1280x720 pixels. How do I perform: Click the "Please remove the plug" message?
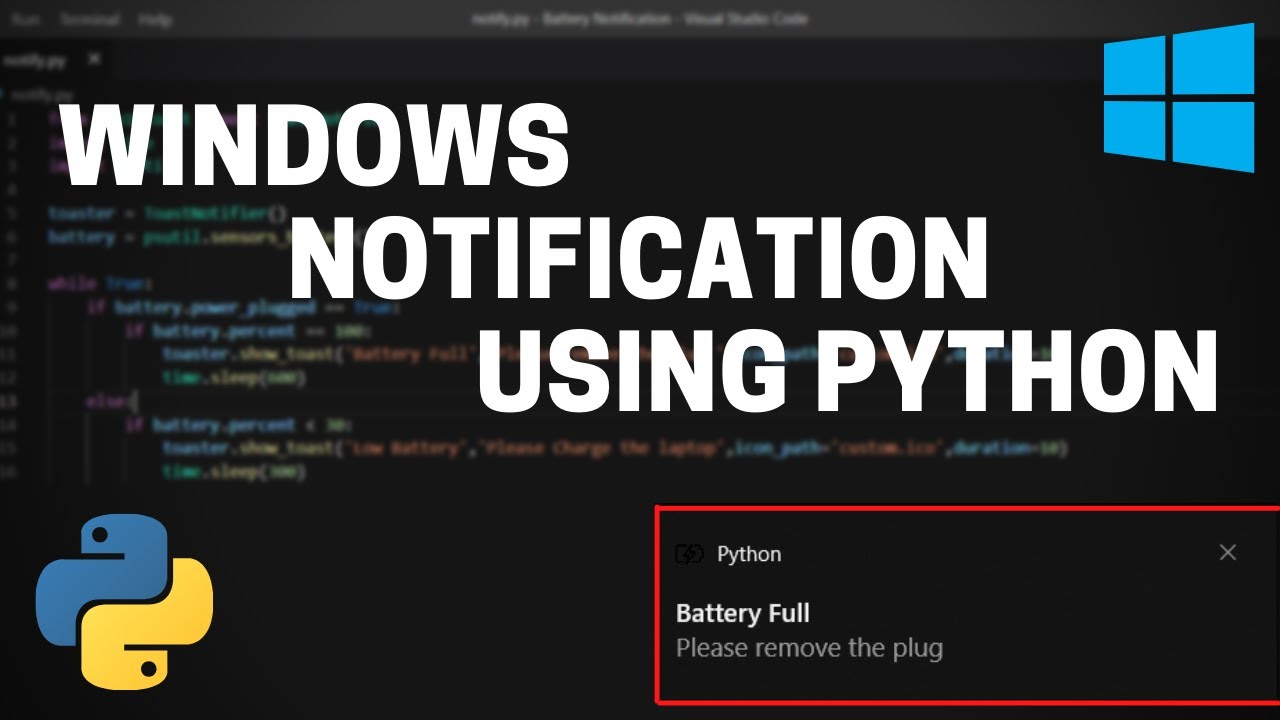pyautogui.click(x=809, y=648)
